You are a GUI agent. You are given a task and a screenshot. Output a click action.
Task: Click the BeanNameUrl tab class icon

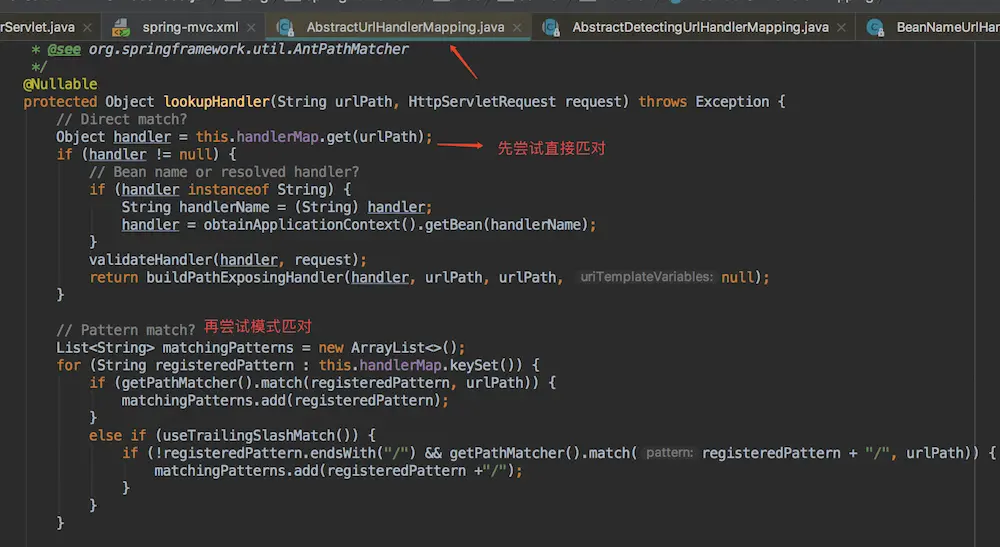click(x=875, y=27)
